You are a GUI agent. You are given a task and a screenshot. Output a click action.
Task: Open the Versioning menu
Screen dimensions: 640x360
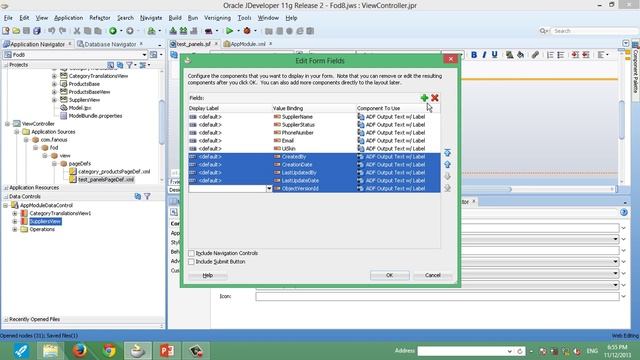tap(217, 18)
